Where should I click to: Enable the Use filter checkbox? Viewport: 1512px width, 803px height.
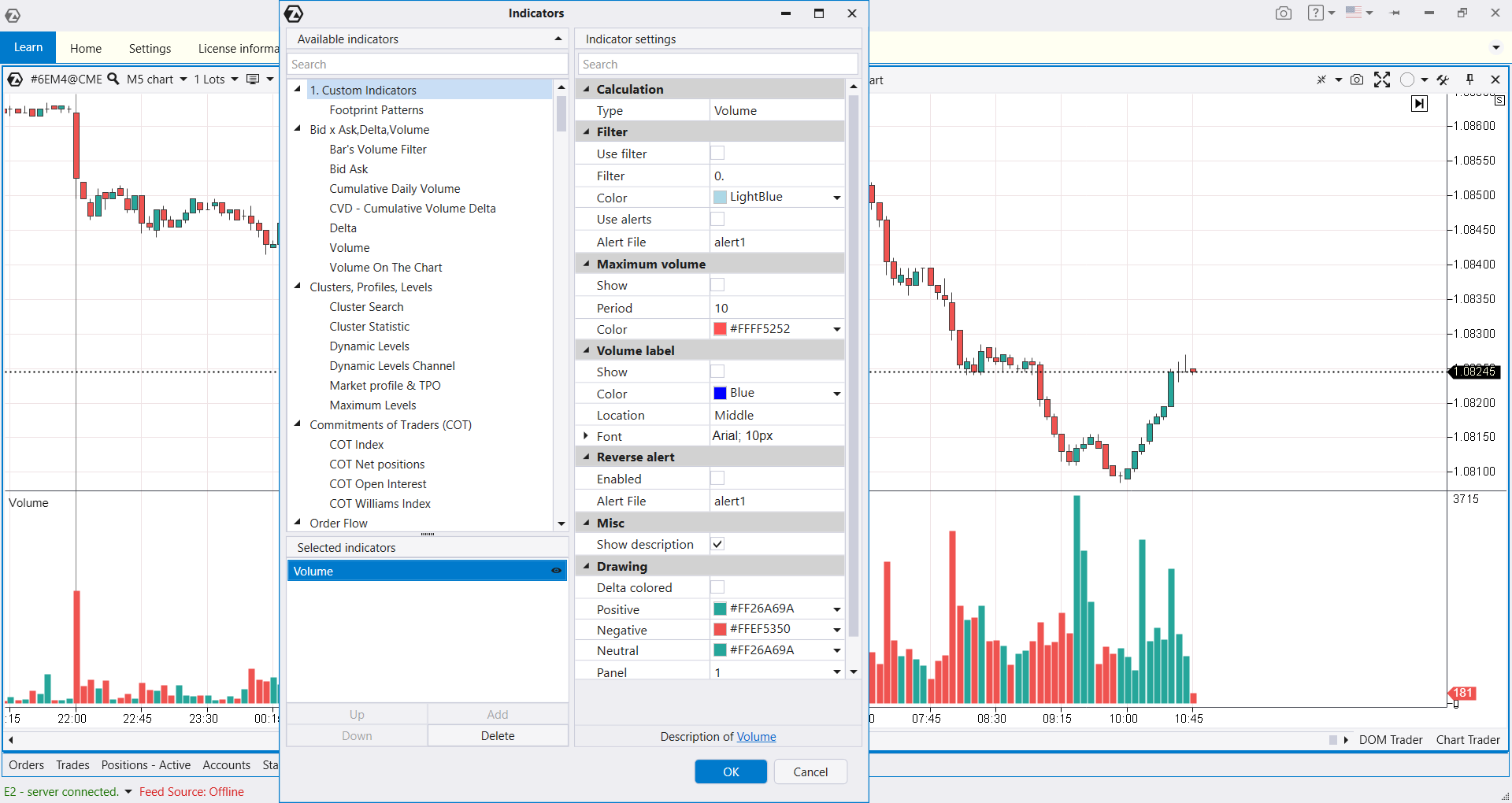(717, 154)
